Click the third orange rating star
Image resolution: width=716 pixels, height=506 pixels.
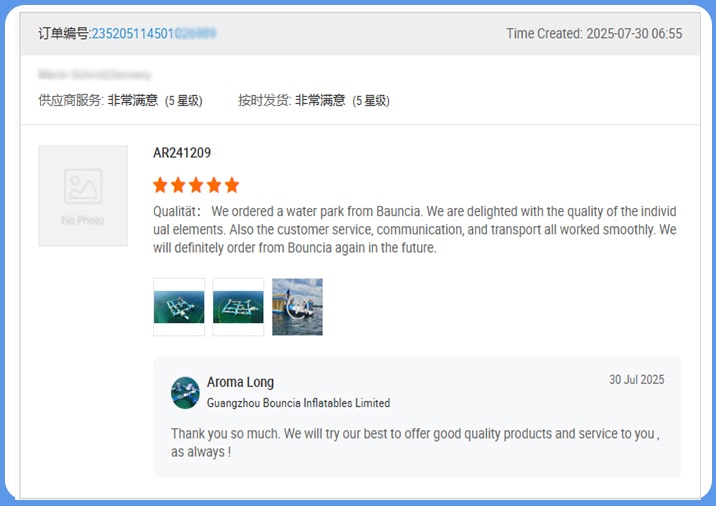[196, 185]
